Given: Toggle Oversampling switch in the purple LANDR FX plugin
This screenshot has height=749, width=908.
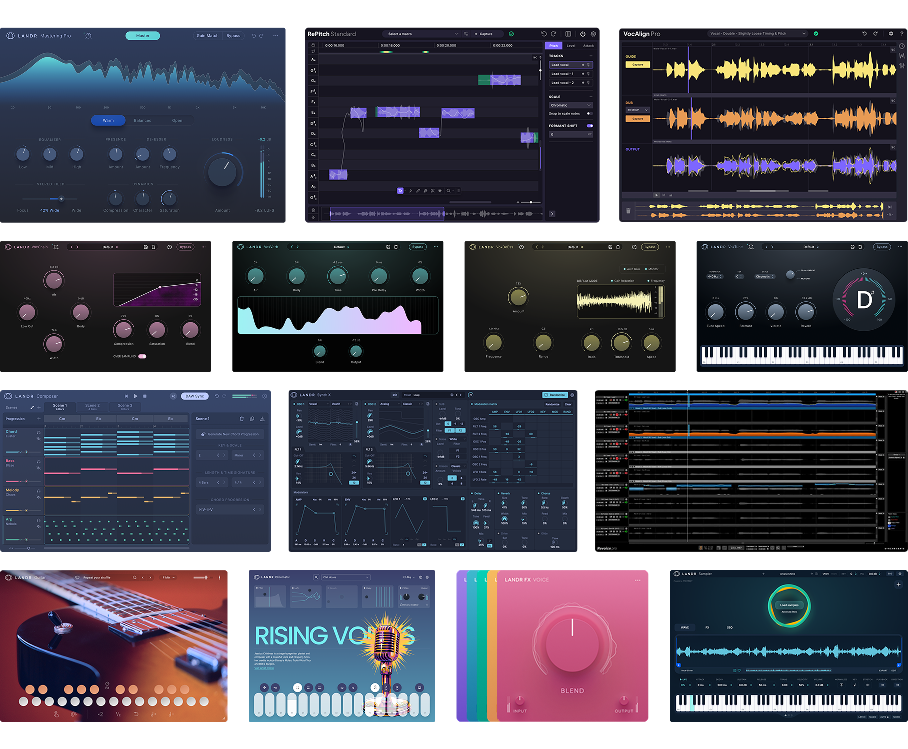Looking at the screenshot, I should click(142, 356).
